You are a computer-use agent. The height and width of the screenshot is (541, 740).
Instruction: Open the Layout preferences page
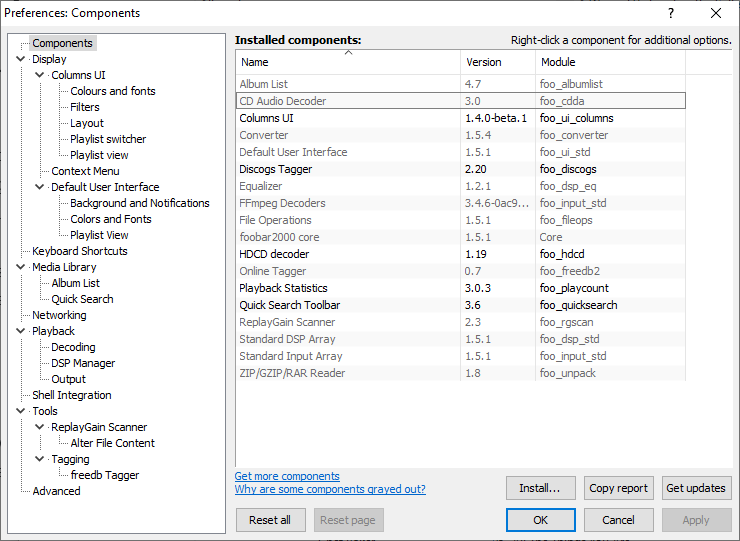[x=87, y=123]
